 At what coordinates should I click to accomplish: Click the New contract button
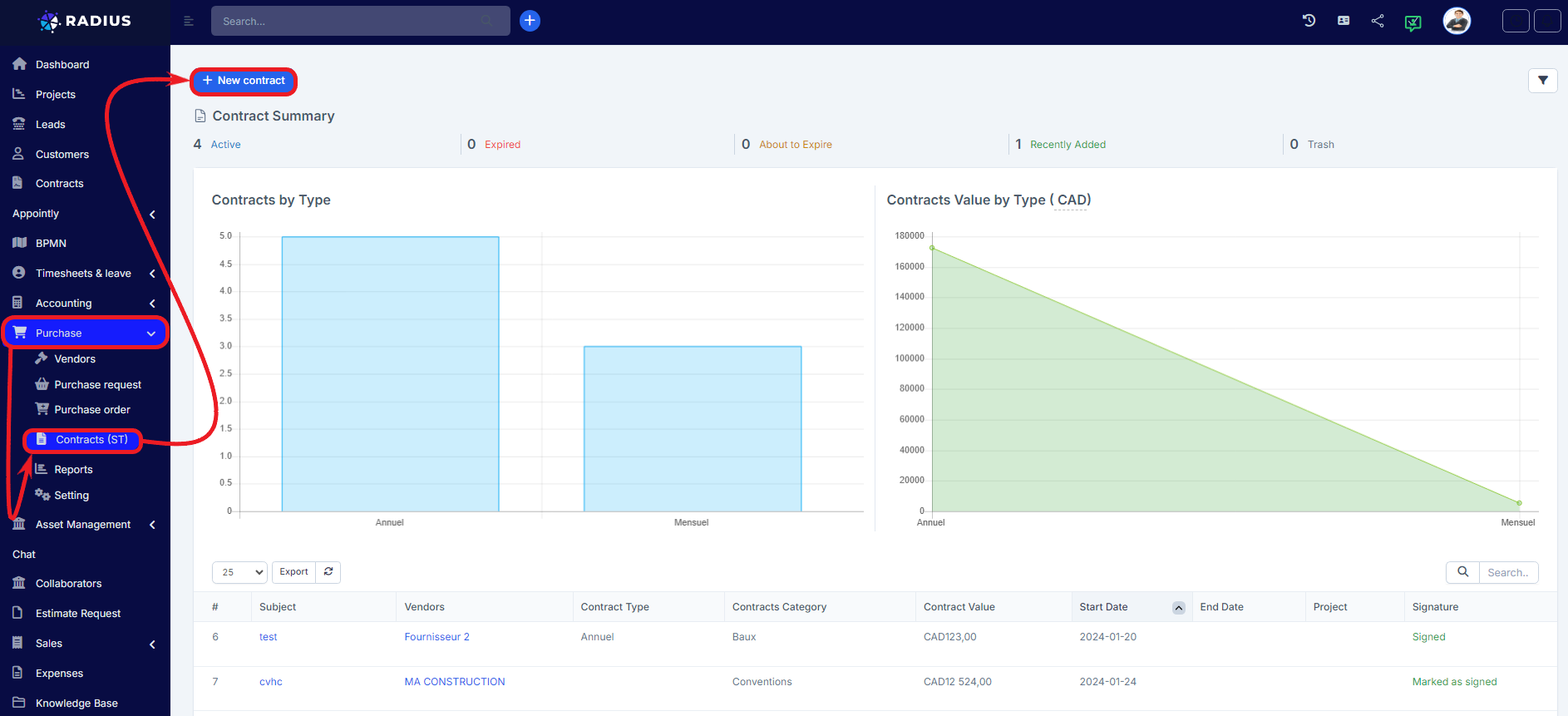tap(244, 81)
